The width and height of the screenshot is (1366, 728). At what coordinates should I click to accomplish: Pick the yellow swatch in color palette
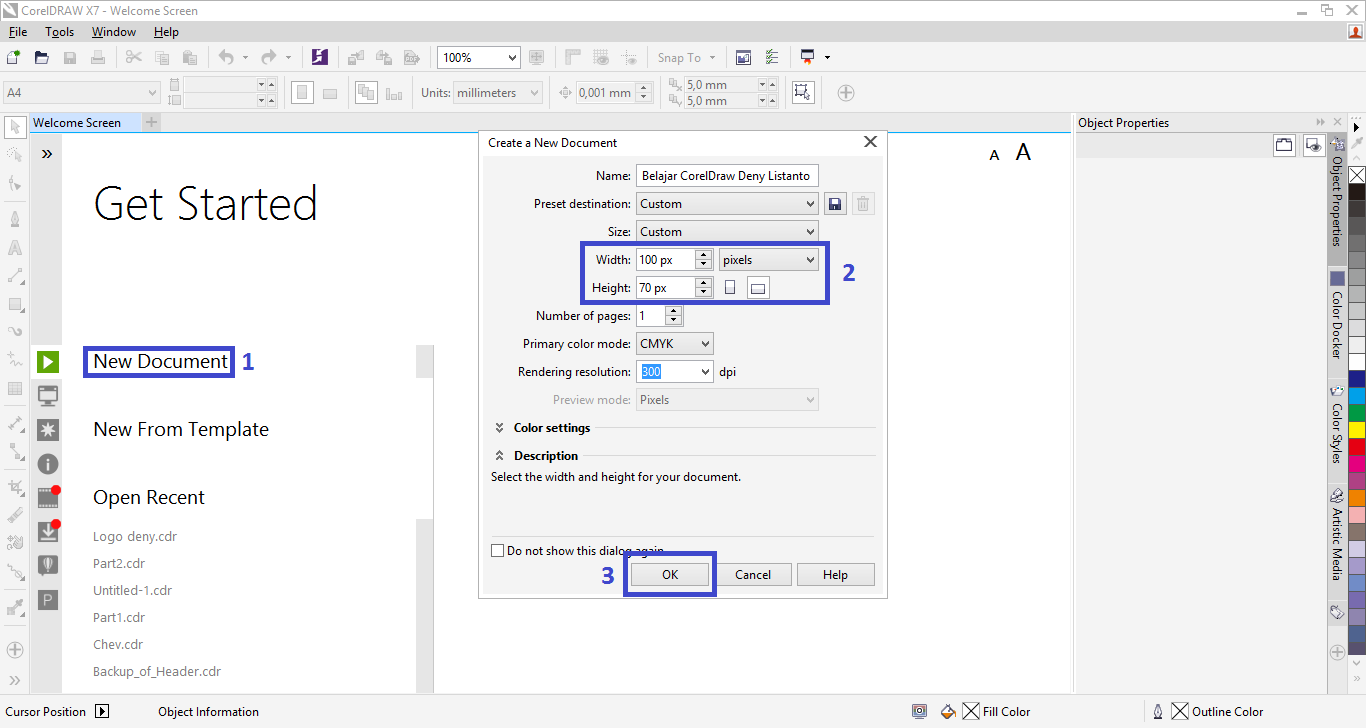(1357, 429)
